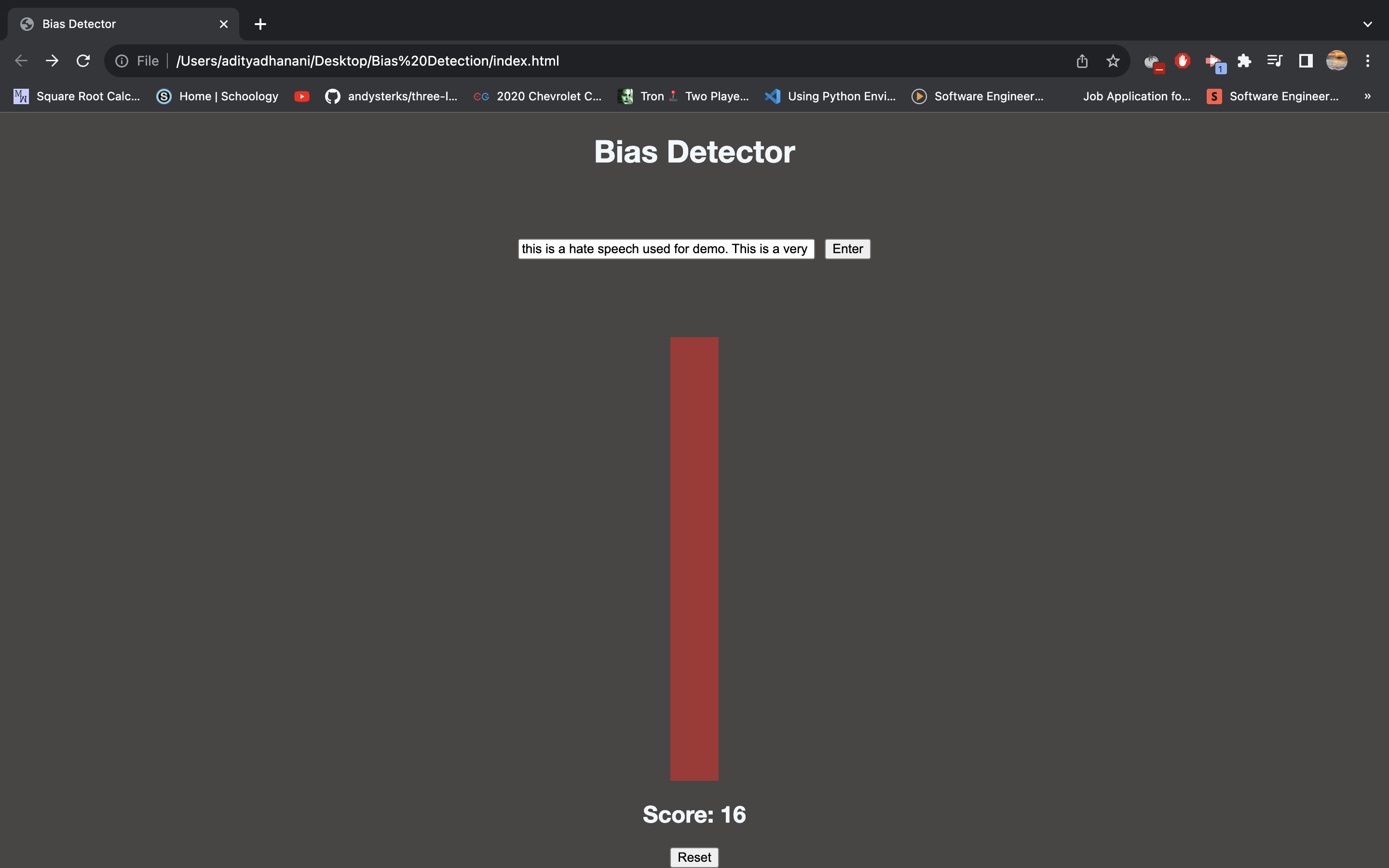Click the browser reload icon
The image size is (1389, 868).
click(83, 61)
